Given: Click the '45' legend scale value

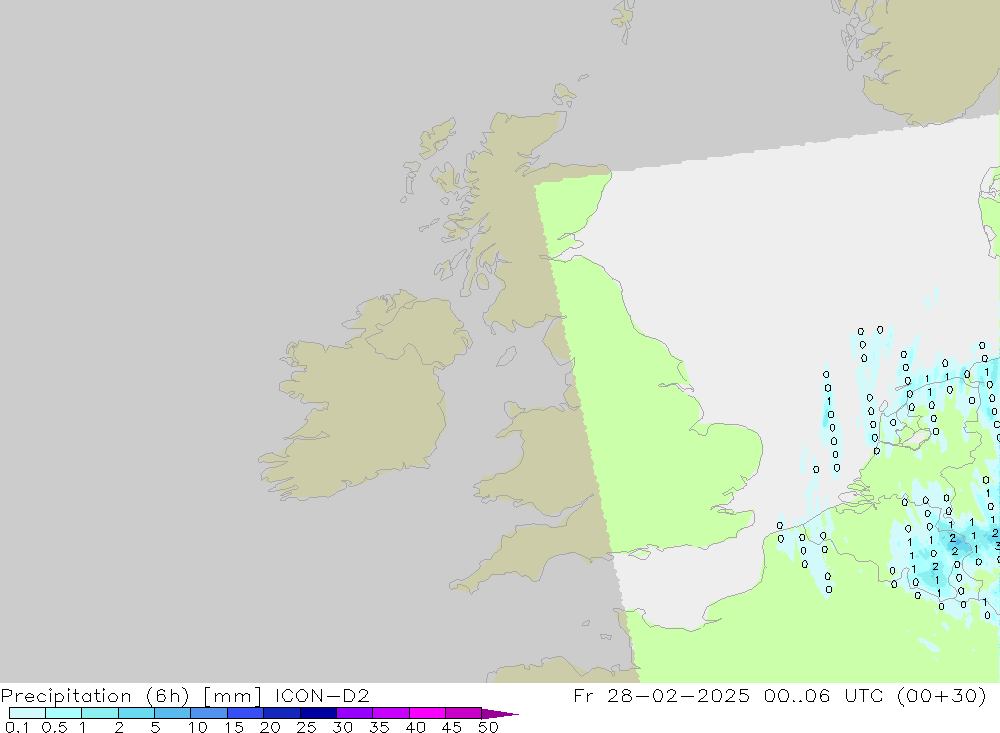Looking at the screenshot, I should 452,727.
